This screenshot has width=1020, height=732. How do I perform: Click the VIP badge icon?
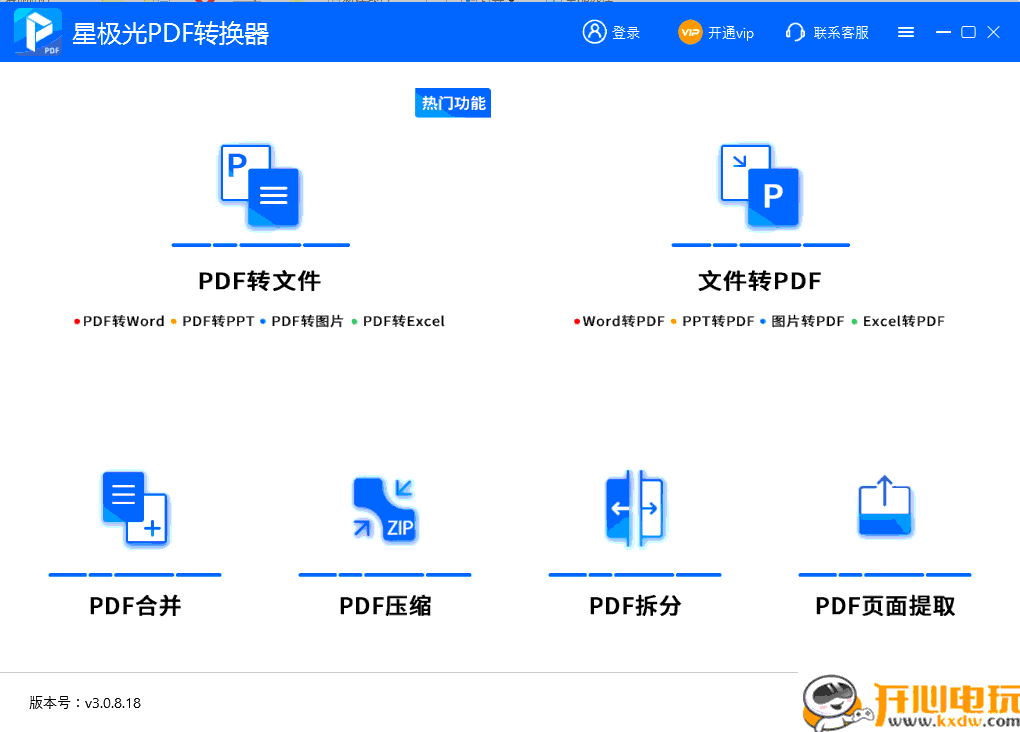coord(690,31)
